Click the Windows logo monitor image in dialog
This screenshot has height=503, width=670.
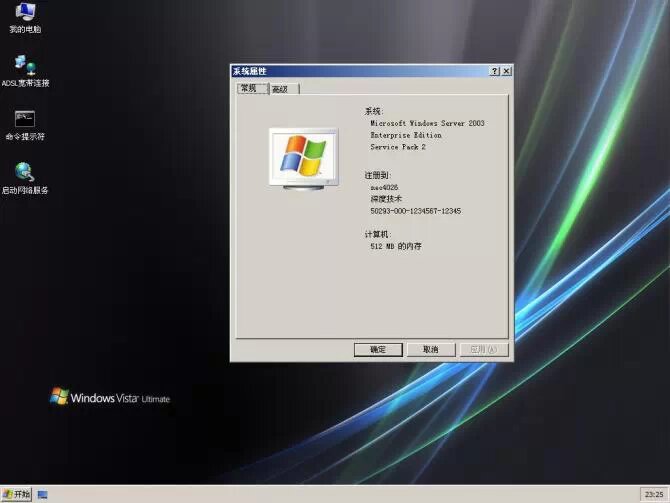(304, 159)
